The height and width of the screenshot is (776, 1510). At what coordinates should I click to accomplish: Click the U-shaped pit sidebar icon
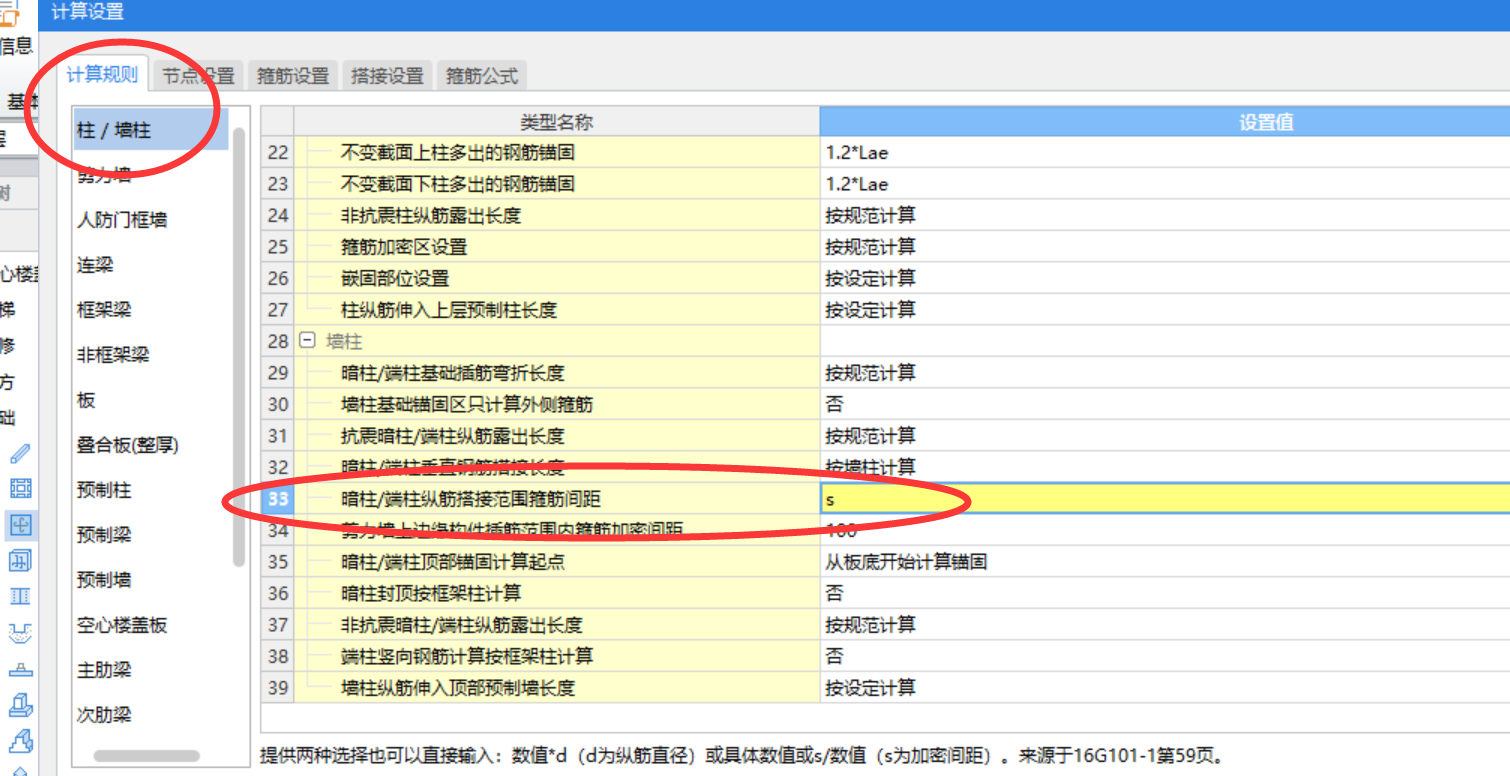point(20,632)
